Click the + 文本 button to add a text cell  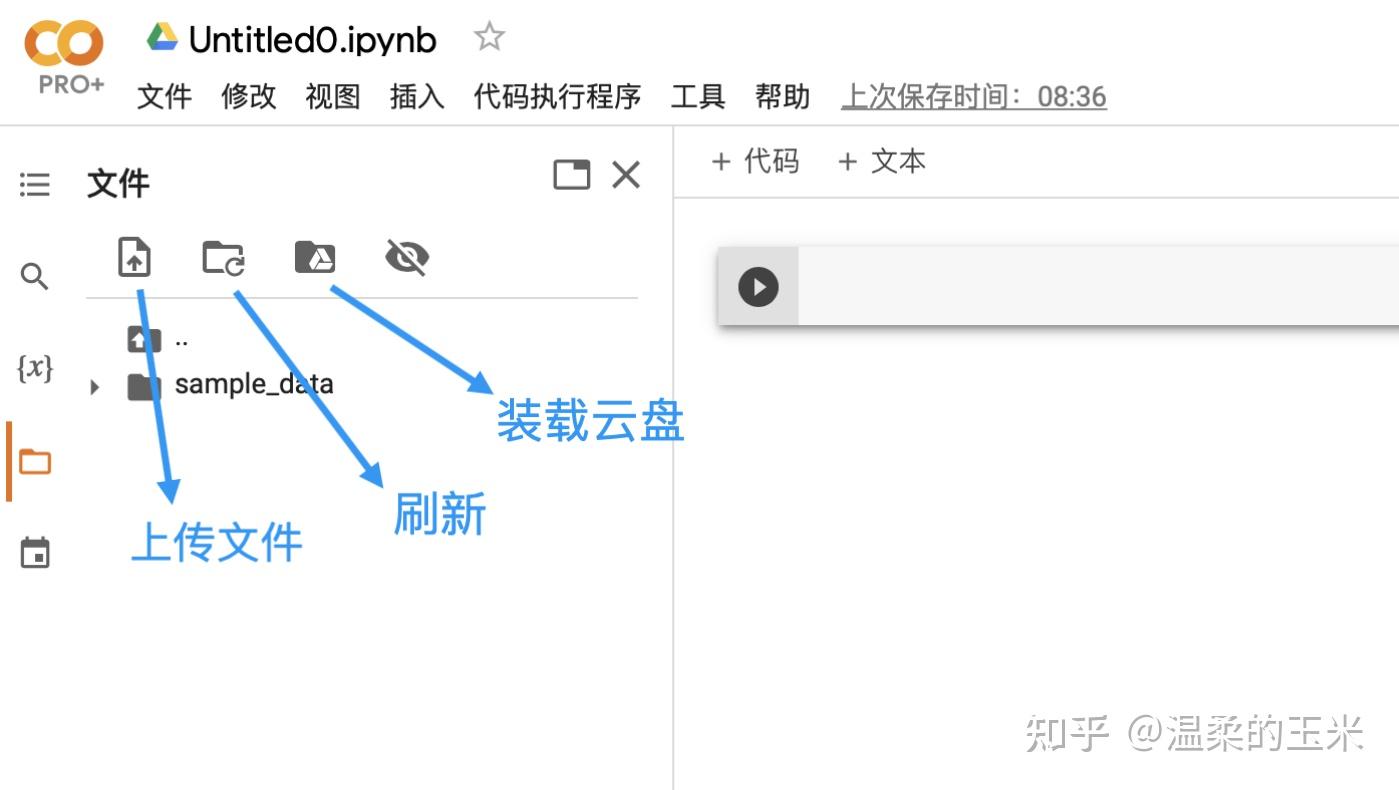pyautogui.click(x=880, y=161)
